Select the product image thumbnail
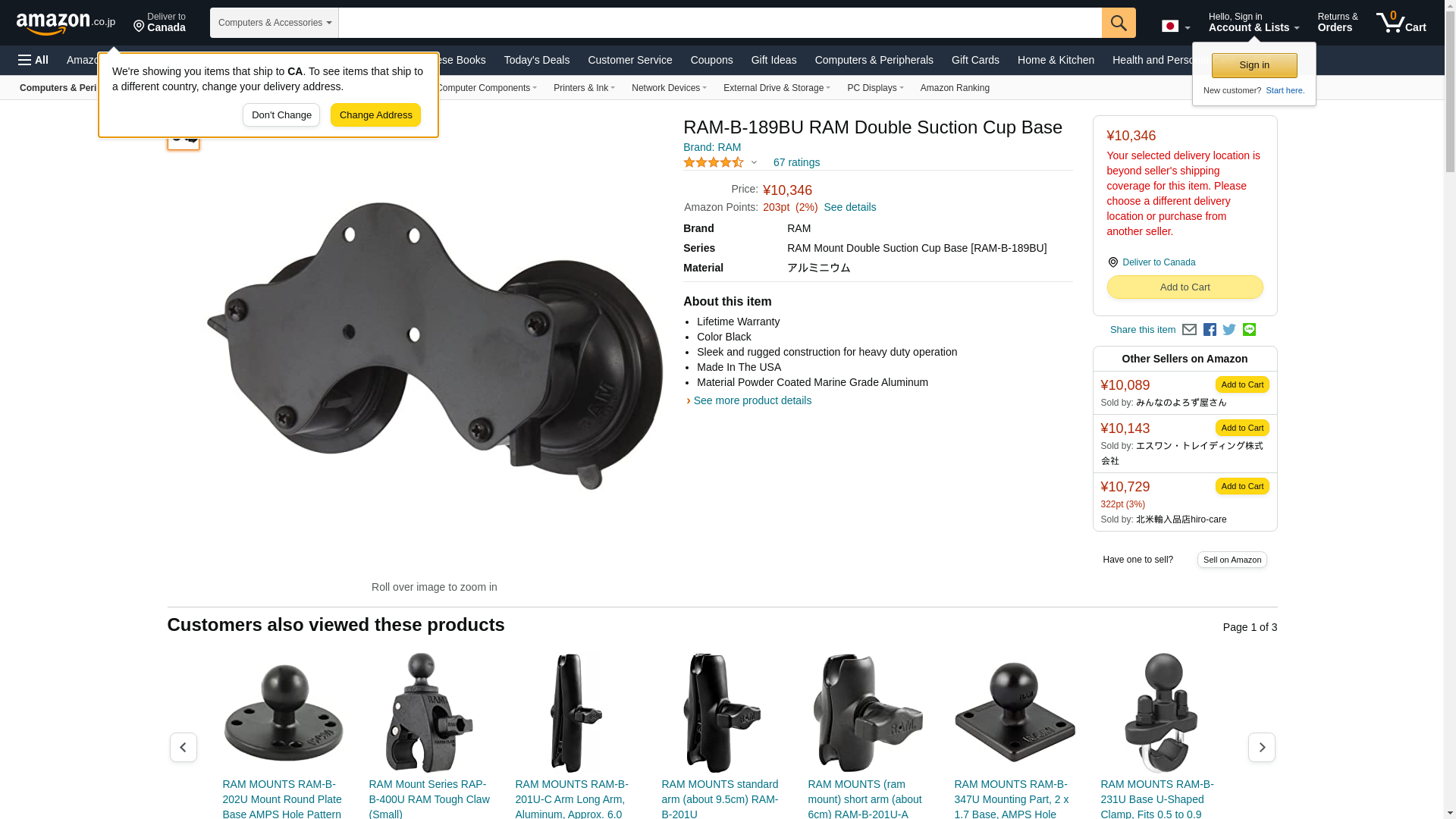 pyautogui.click(x=184, y=138)
